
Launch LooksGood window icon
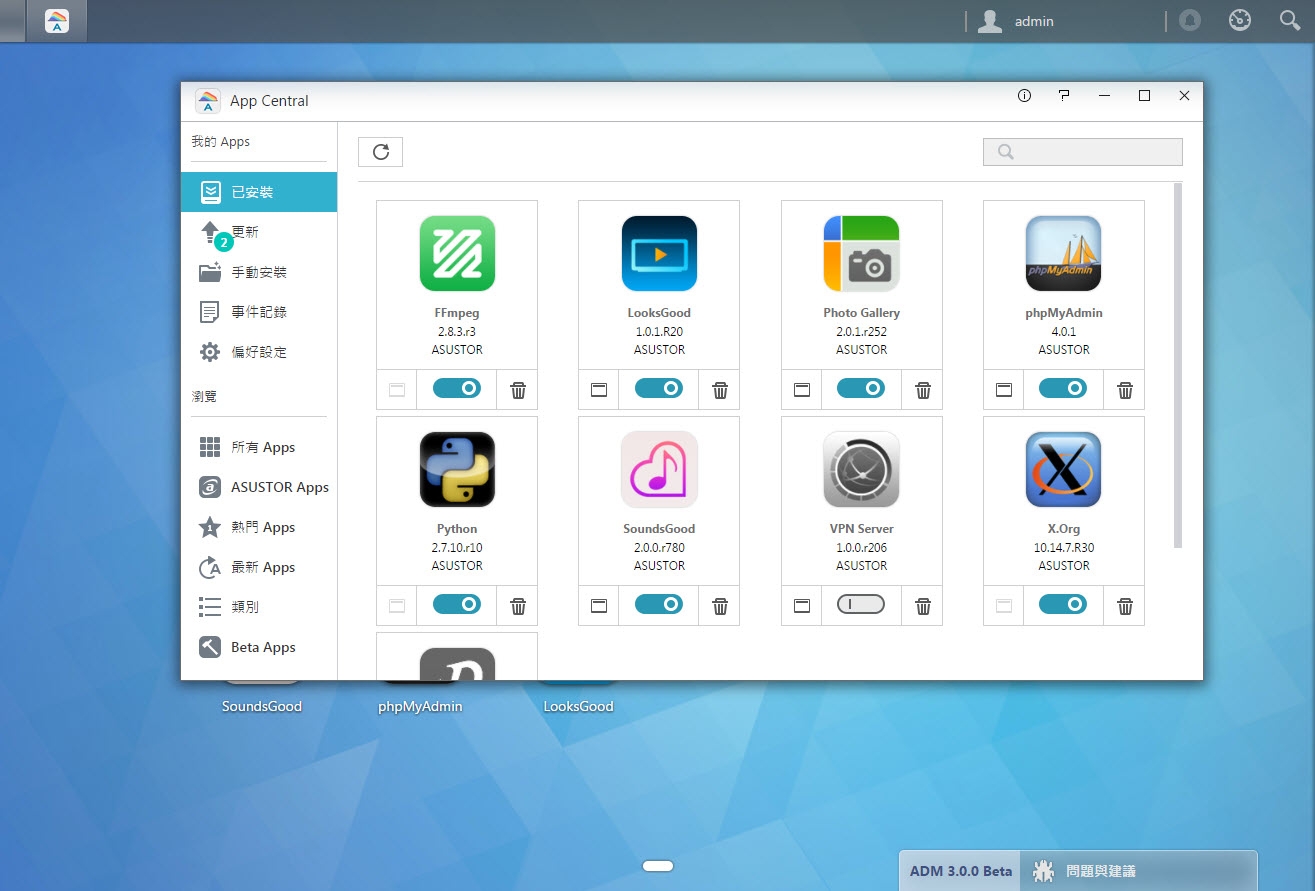pos(599,390)
